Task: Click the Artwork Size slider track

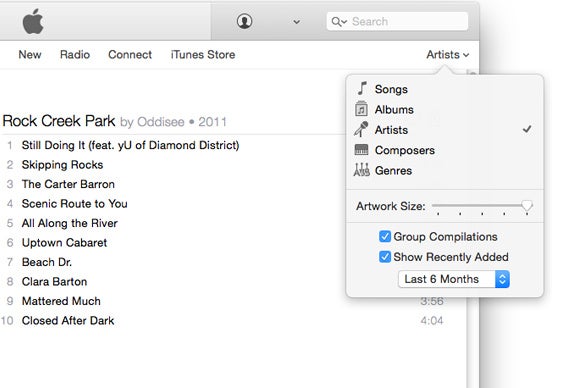Action: [482, 206]
